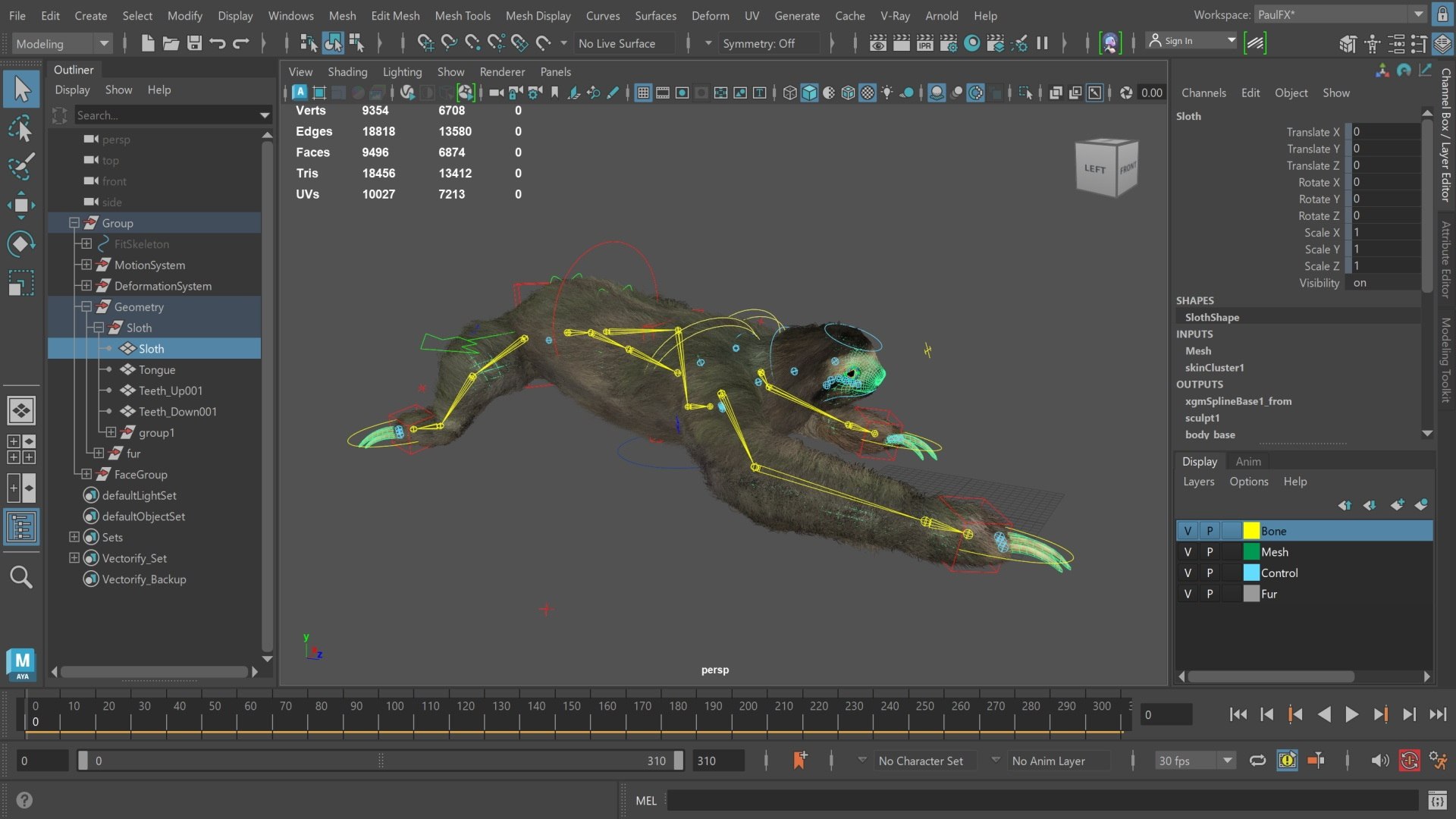
Task: Click the yellow Bone layer color swatch
Action: coord(1251,531)
